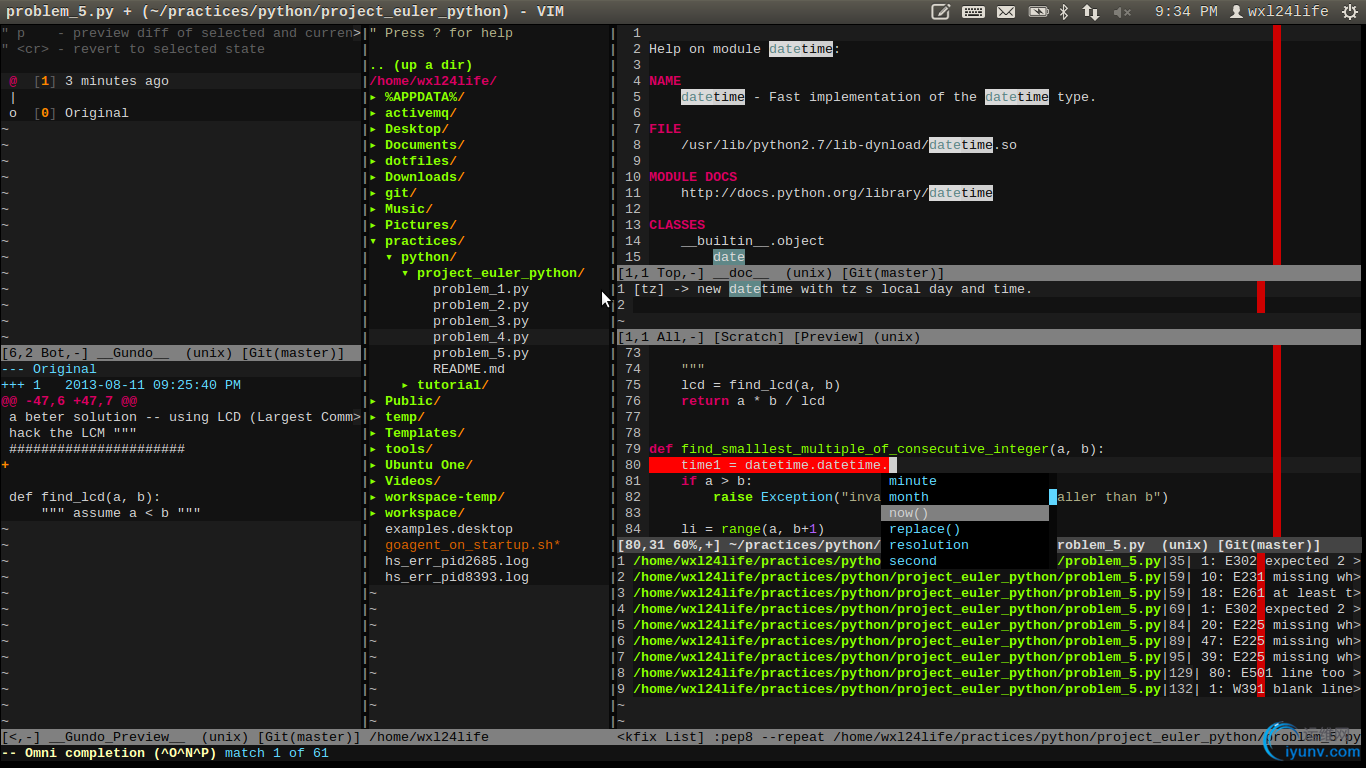Open hs_err_pid2685.log in the file tree
This screenshot has height=768, width=1366.
pyautogui.click(x=457, y=561)
